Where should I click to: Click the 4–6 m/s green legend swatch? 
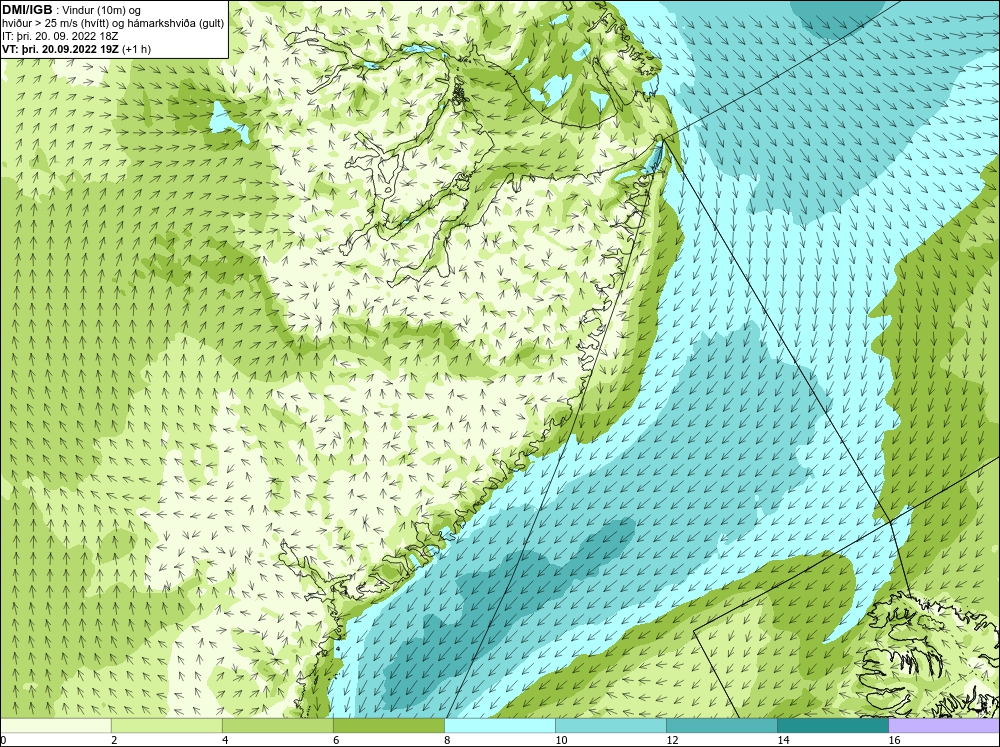(x=277, y=726)
